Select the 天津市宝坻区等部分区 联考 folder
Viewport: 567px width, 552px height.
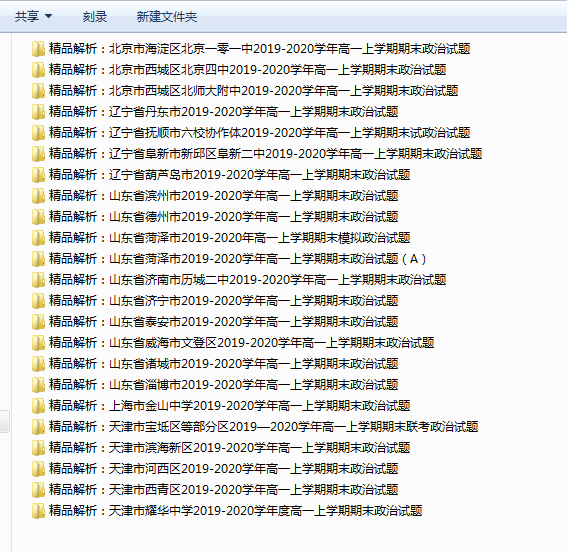264,427
